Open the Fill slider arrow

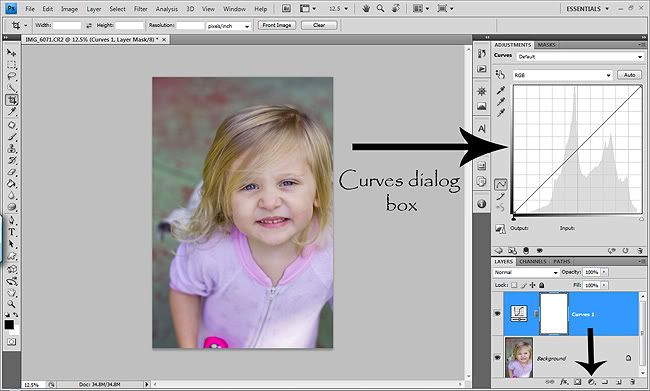(604, 285)
